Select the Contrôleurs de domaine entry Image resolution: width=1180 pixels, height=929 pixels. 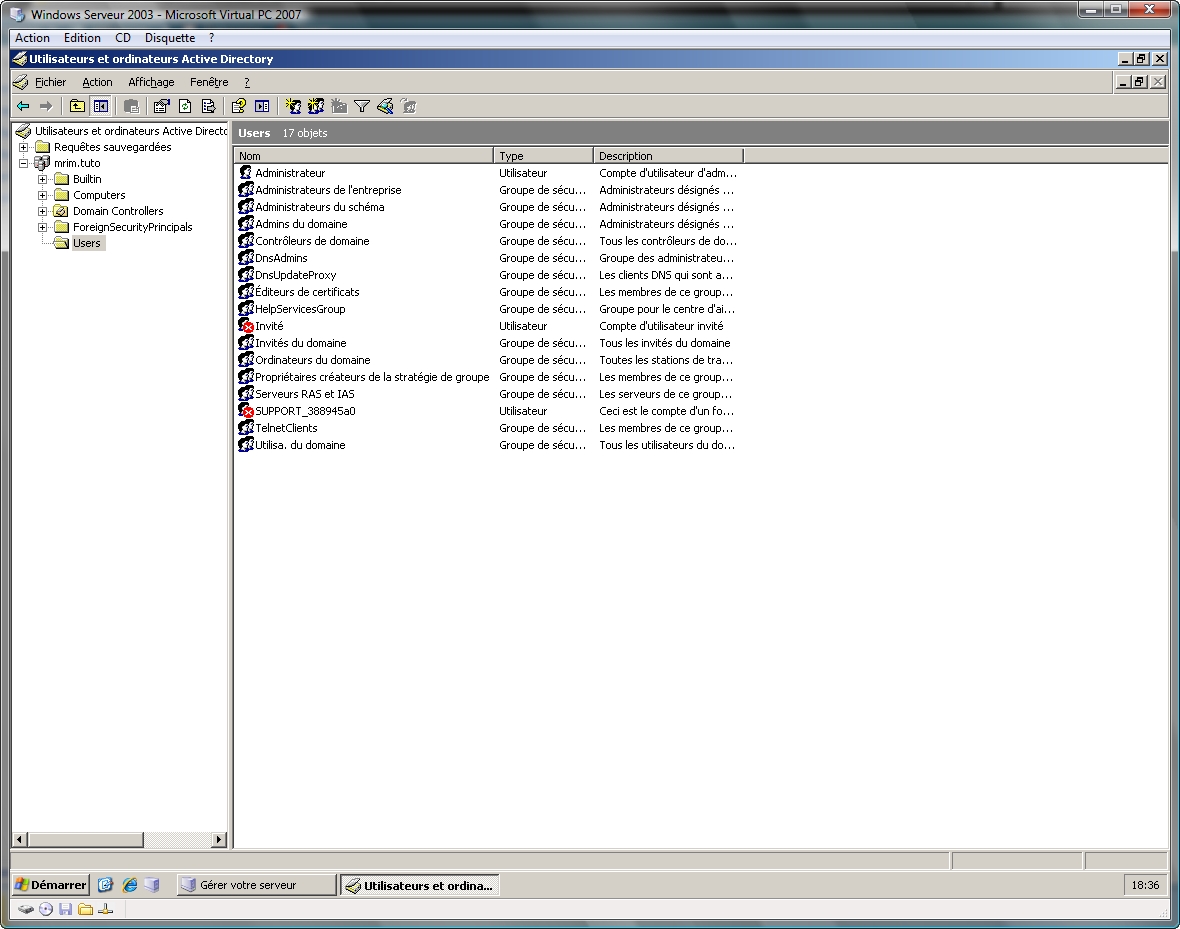(x=312, y=242)
